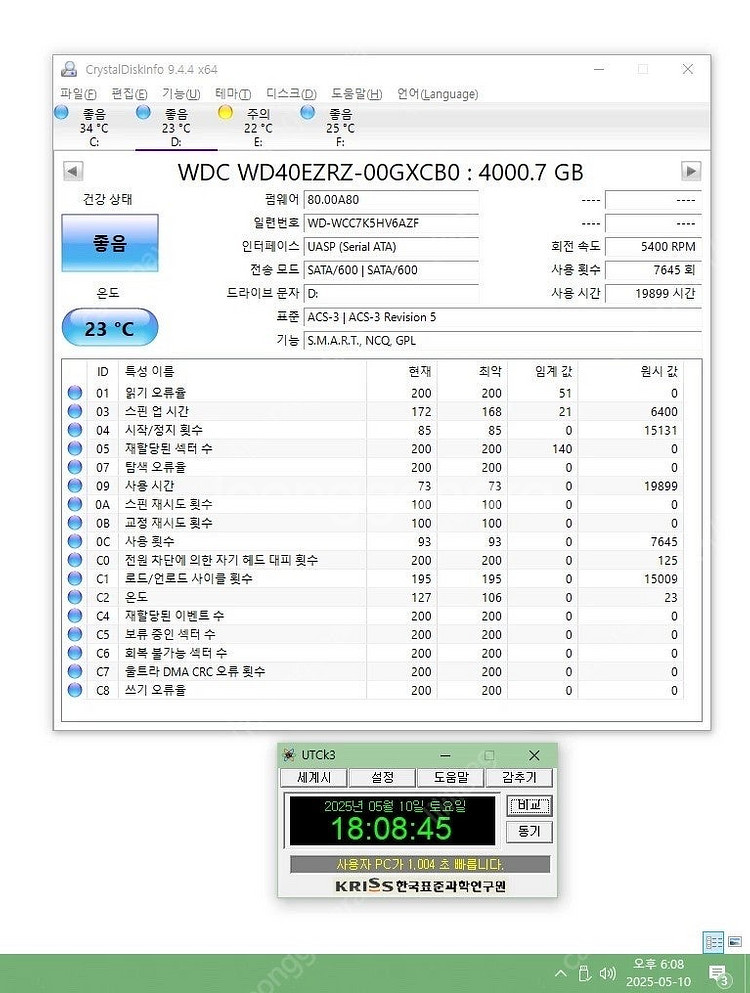Viewport: 750px width, 993px height.
Task: Click the 좋음 health status button
Action: click(110, 243)
